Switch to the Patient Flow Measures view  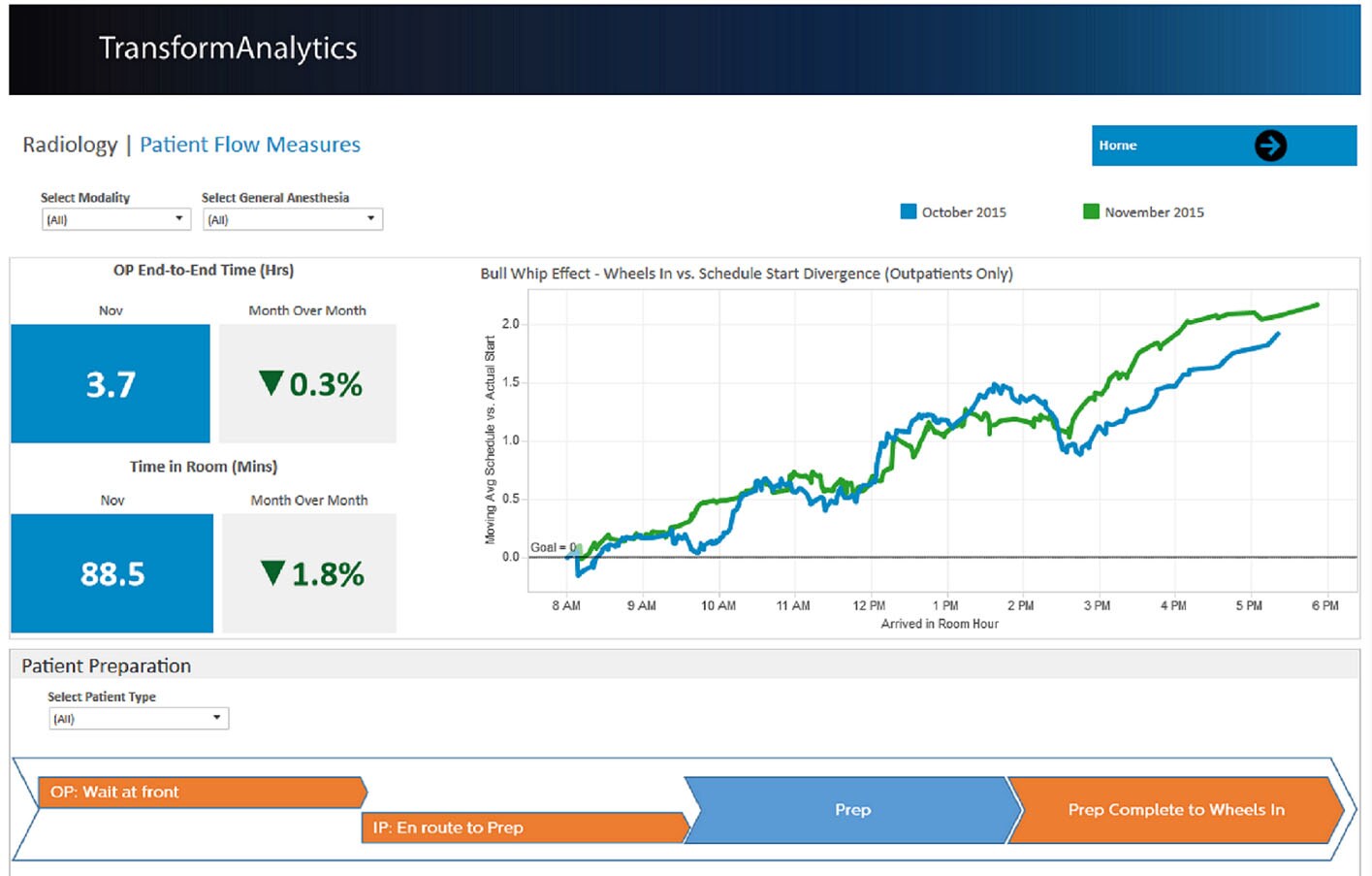point(249,144)
